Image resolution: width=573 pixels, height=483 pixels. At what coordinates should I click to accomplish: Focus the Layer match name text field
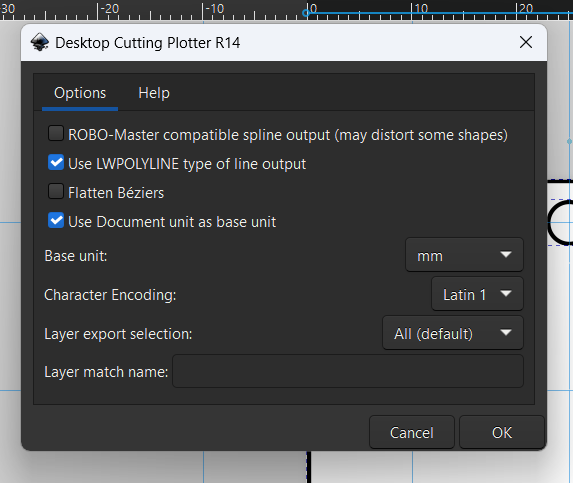[x=348, y=371]
